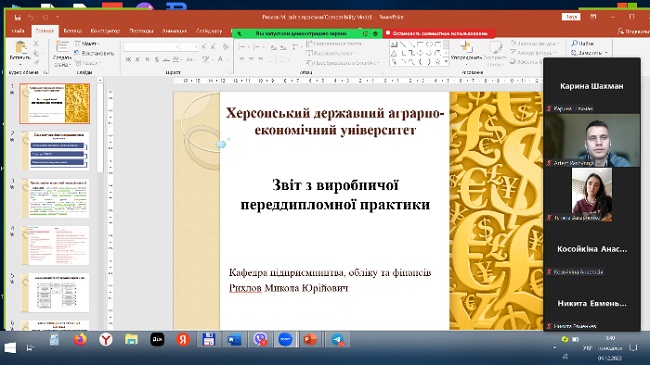Select slide 3 thumbnail in the slide panel
The height and width of the screenshot is (365, 650).
pyautogui.click(x=55, y=198)
